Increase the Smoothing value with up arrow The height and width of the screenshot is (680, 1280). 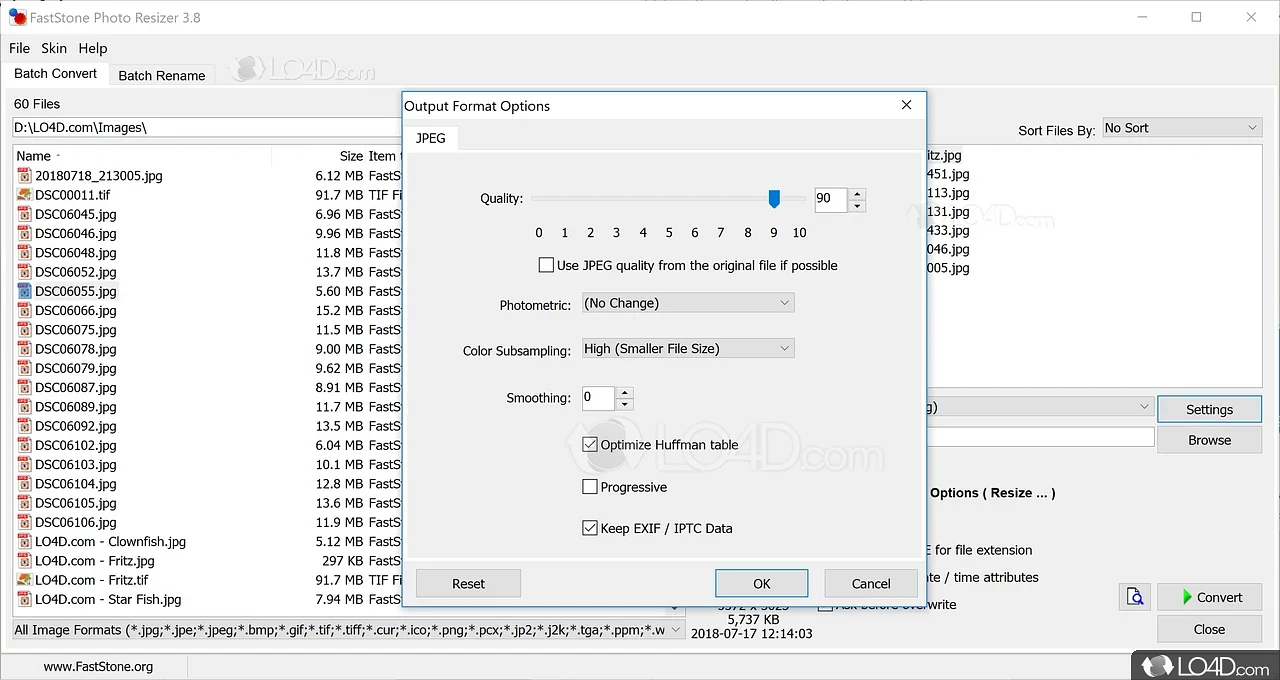tap(625, 392)
